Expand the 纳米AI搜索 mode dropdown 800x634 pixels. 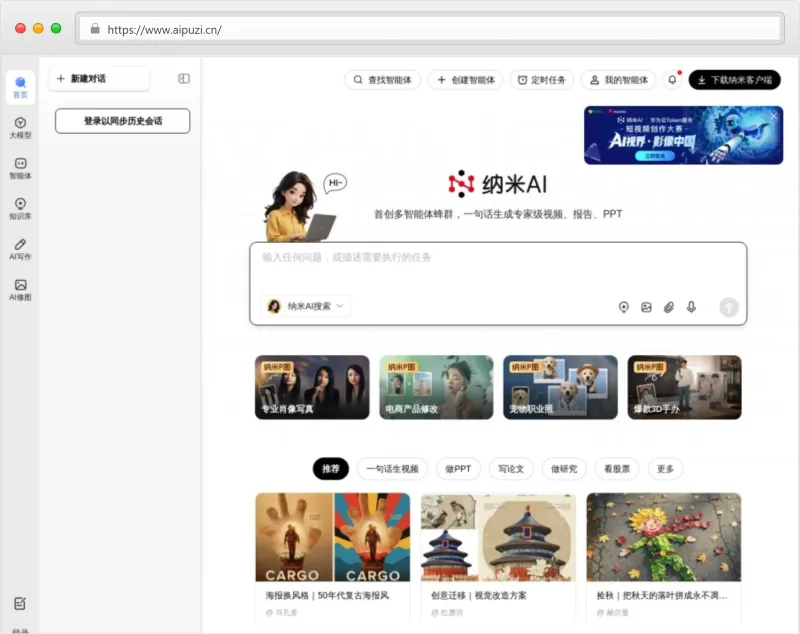point(305,306)
